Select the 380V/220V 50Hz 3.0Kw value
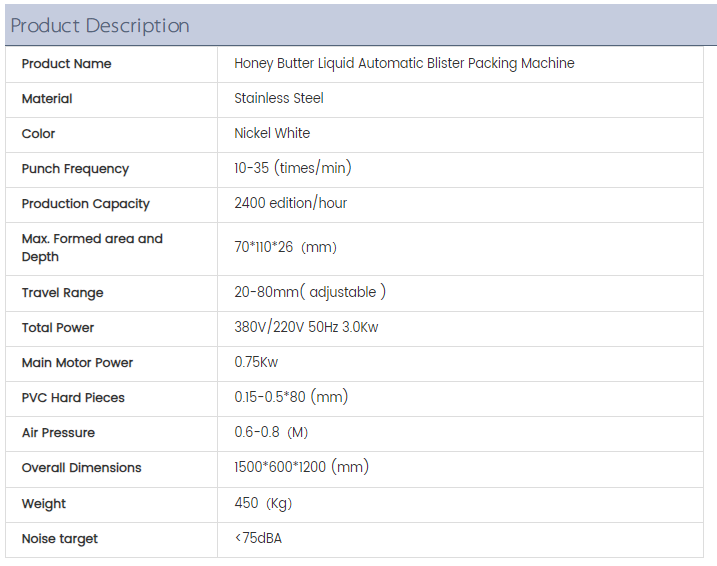The height and width of the screenshot is (566, 717). click(x=306, y=327)
